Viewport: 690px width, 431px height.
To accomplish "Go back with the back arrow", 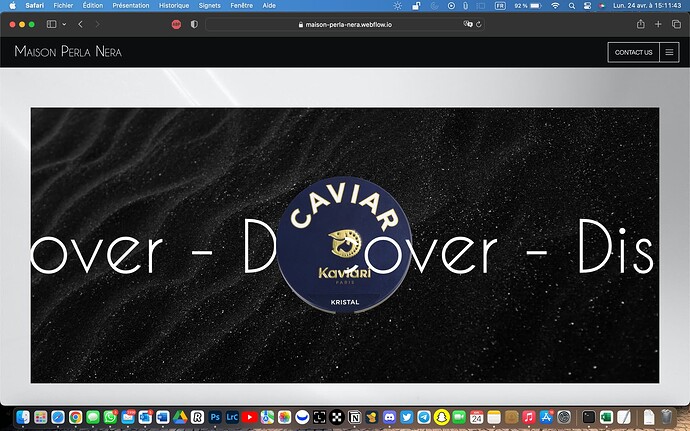I will (x=80, y=24).
